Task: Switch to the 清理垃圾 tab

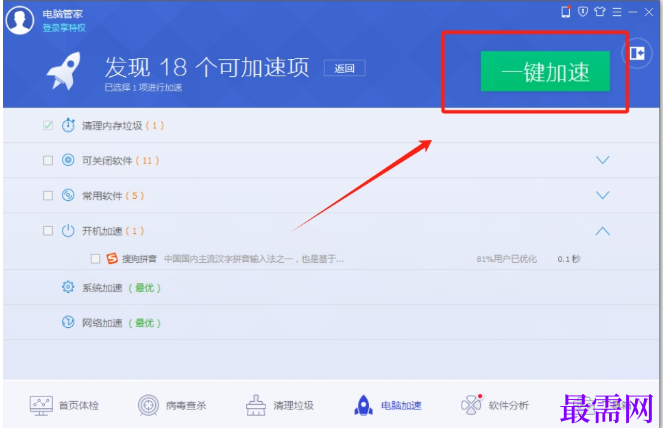Action: pyautogui.click(x=280, y=405)
